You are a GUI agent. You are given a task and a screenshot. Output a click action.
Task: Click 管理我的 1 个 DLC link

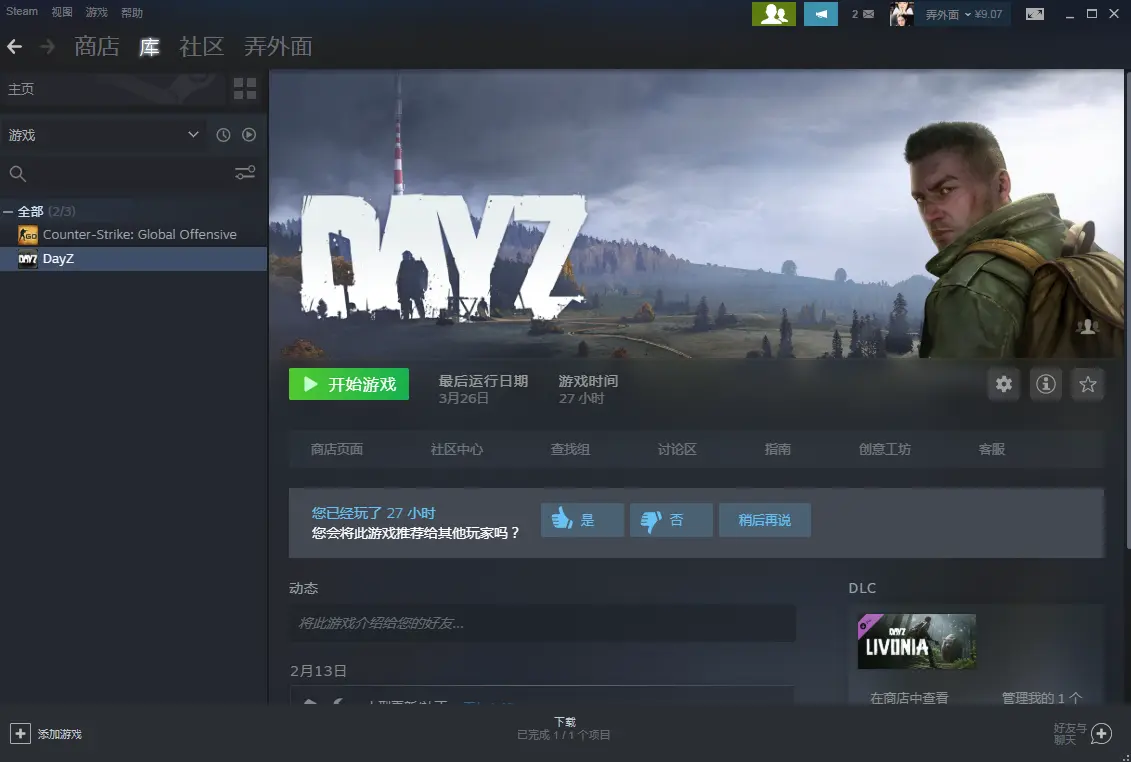tap(1042, 698)
